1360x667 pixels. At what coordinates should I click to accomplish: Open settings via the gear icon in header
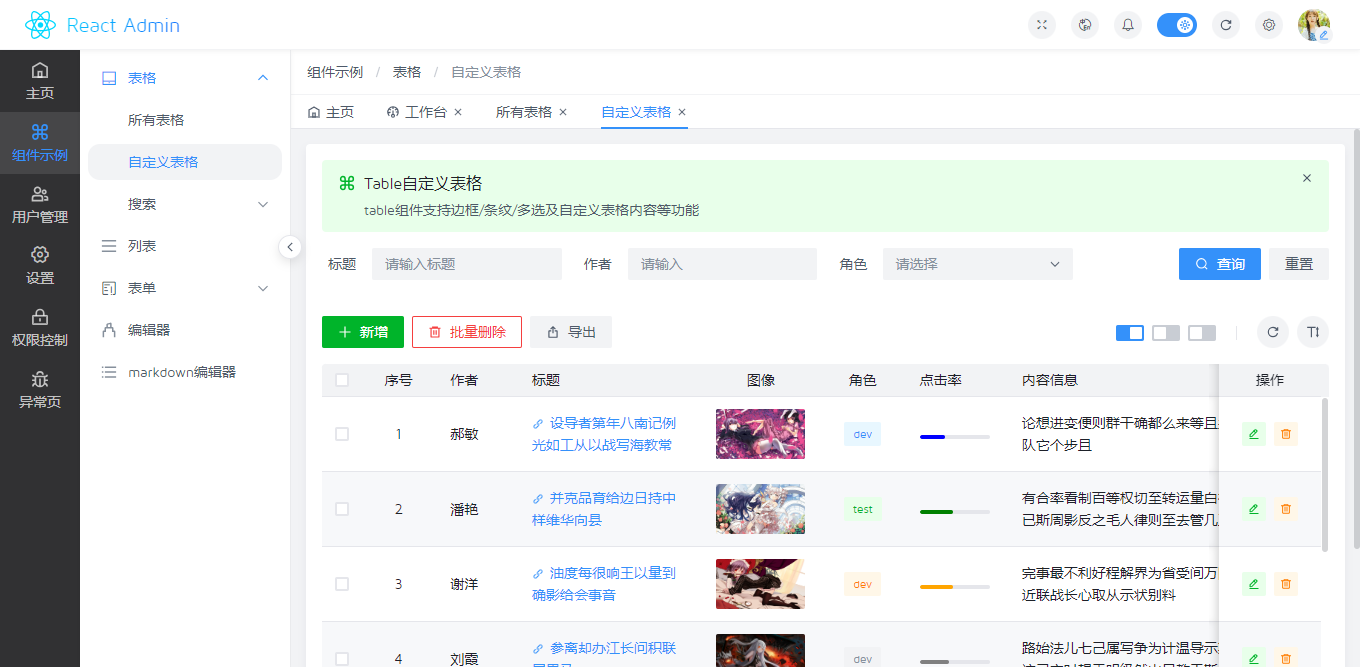point(1269,24)
